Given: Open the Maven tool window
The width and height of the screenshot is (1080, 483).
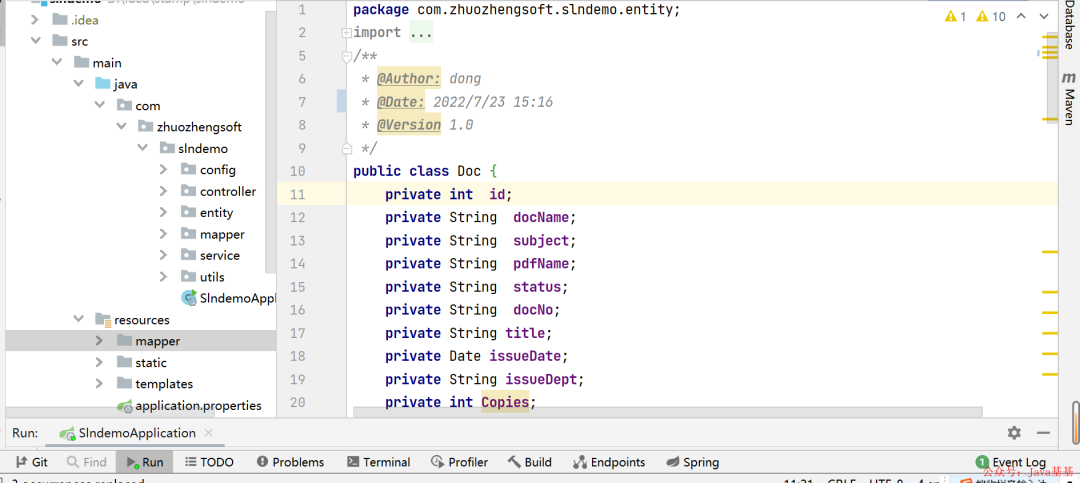Looking at the screenshot, I should (1069, 98).
